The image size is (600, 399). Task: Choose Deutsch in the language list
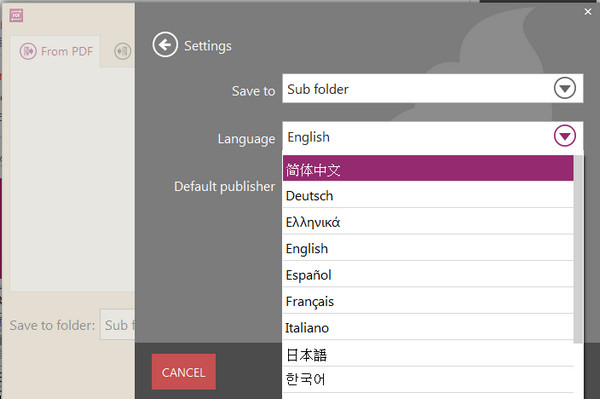[x=428, y=195]
